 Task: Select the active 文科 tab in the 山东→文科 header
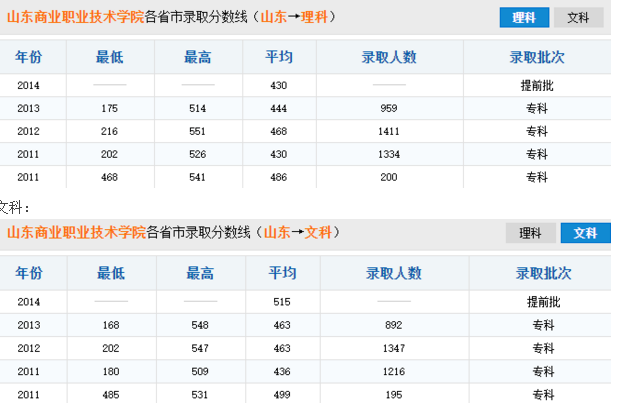[585, 233]
